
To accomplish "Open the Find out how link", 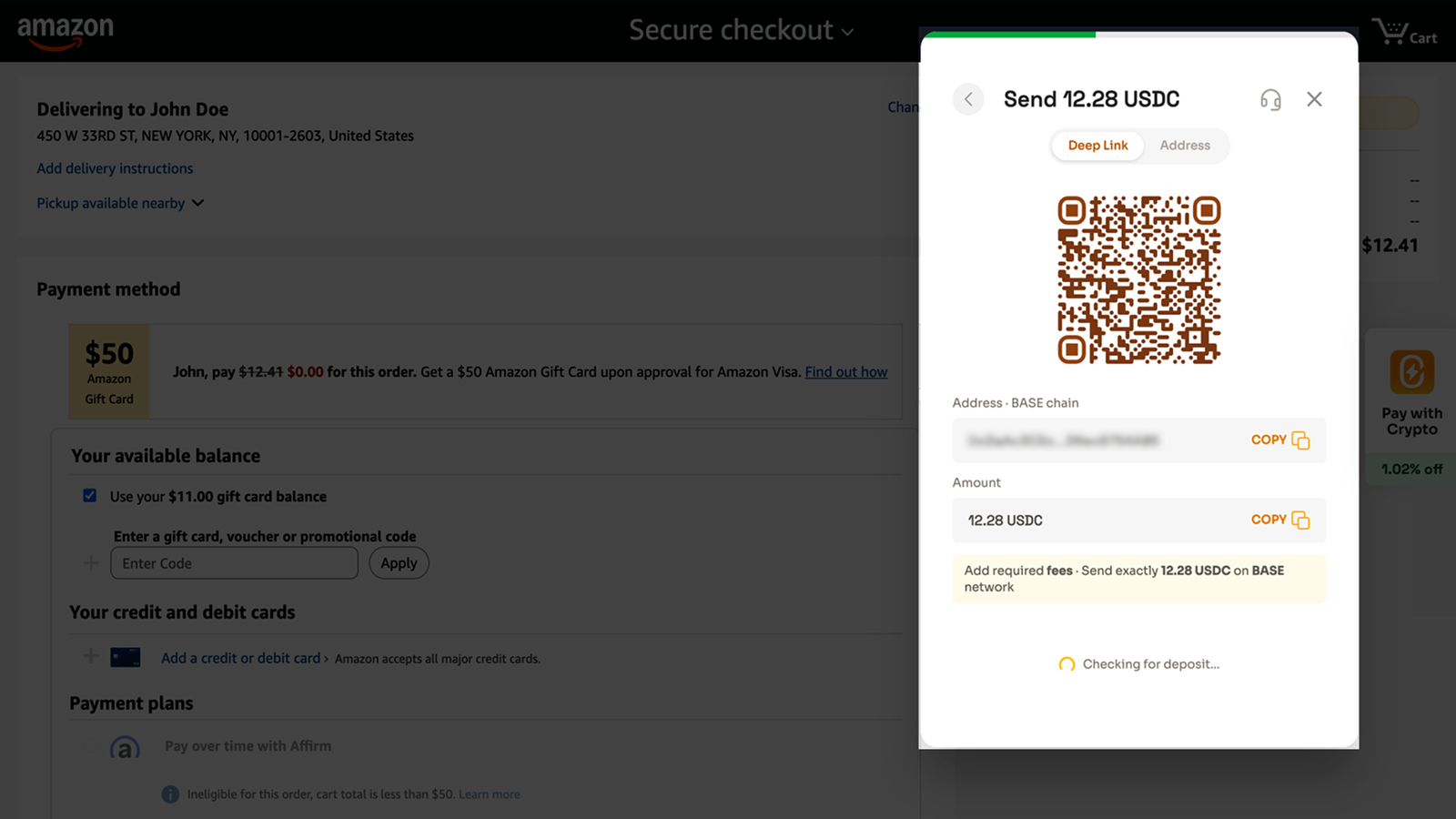I will tap(846, 372).
